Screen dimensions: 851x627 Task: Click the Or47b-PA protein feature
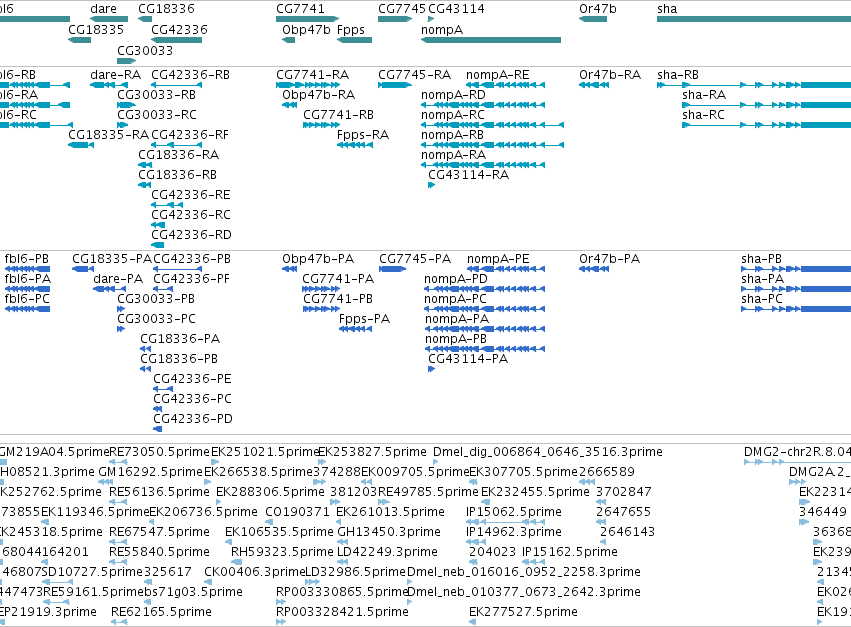pos(594,269)
